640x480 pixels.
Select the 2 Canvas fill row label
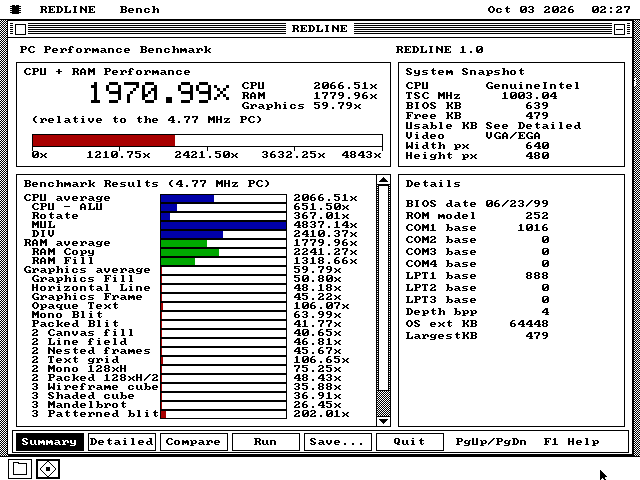[83, 333]
